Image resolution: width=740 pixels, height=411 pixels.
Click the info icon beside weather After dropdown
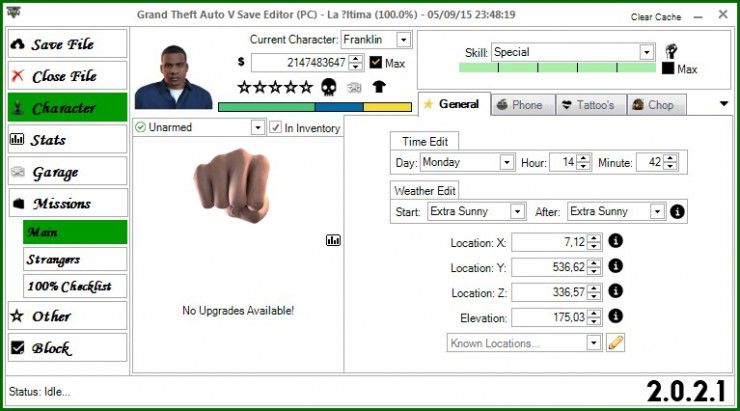[677, 212]
